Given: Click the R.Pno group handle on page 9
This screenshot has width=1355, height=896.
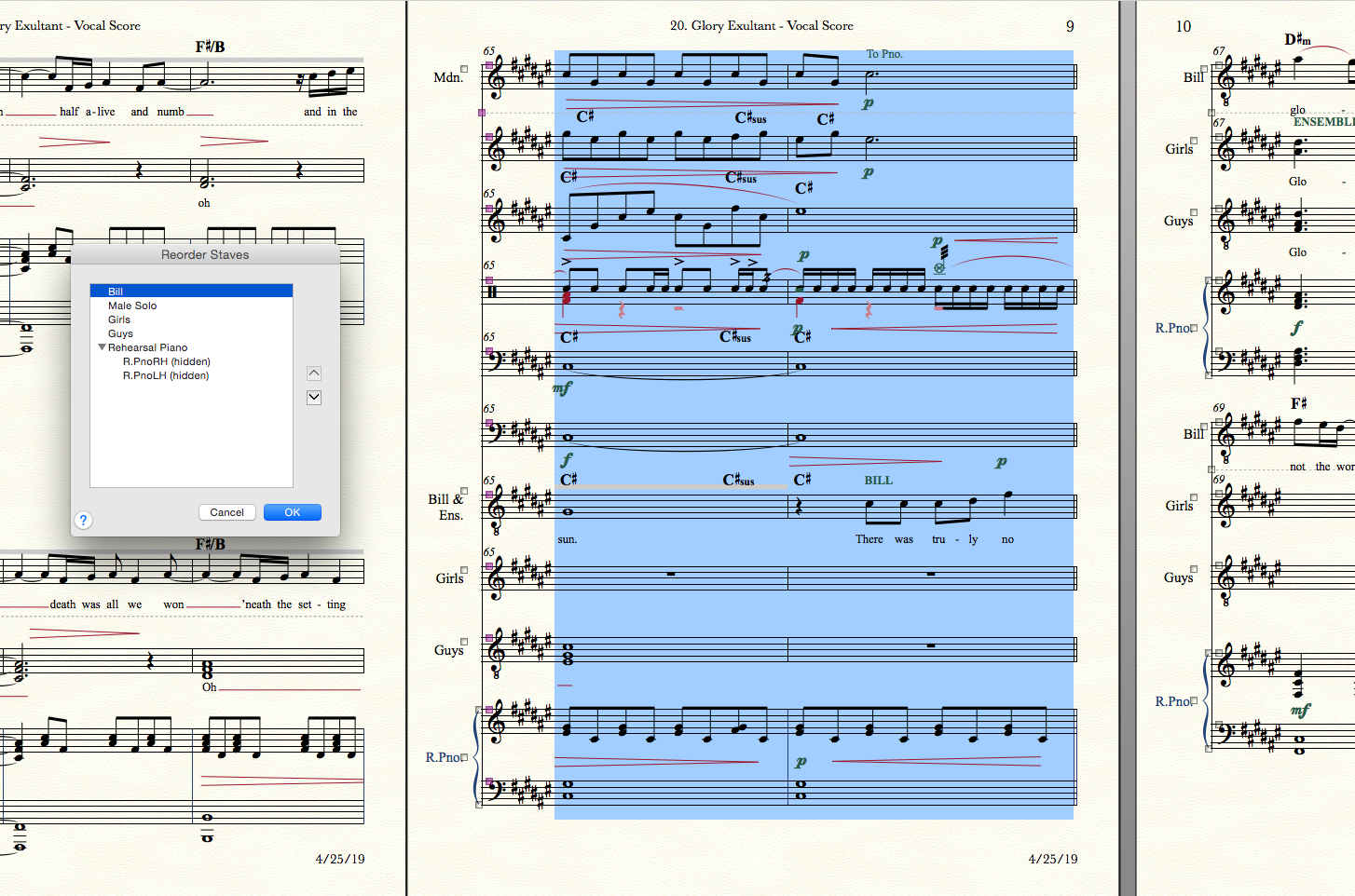Looking at the screenshot, I should [464, 757].
